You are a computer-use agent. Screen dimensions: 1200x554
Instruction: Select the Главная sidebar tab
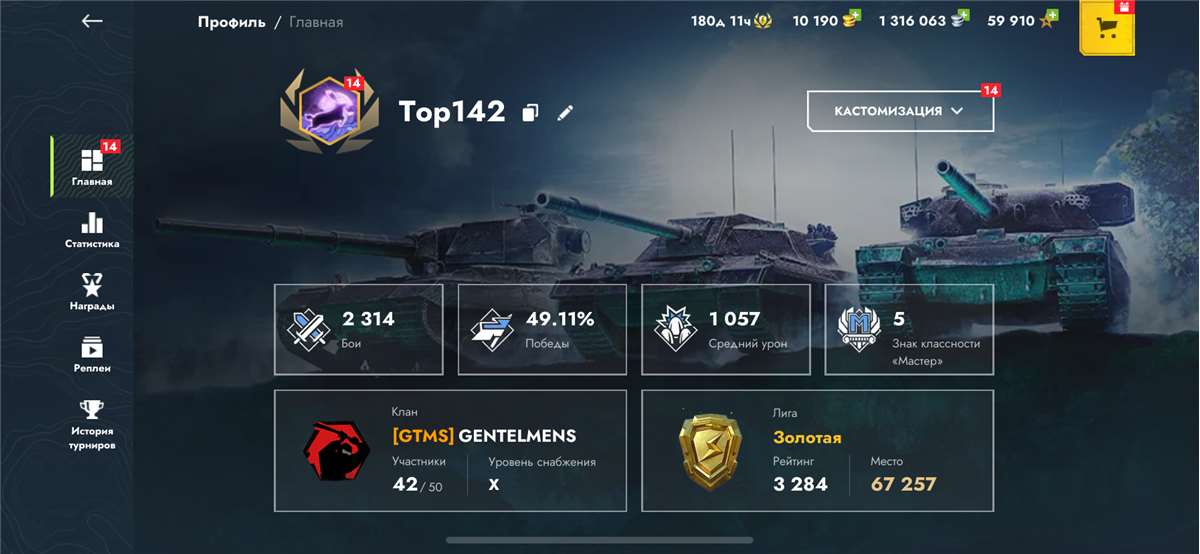92,167
